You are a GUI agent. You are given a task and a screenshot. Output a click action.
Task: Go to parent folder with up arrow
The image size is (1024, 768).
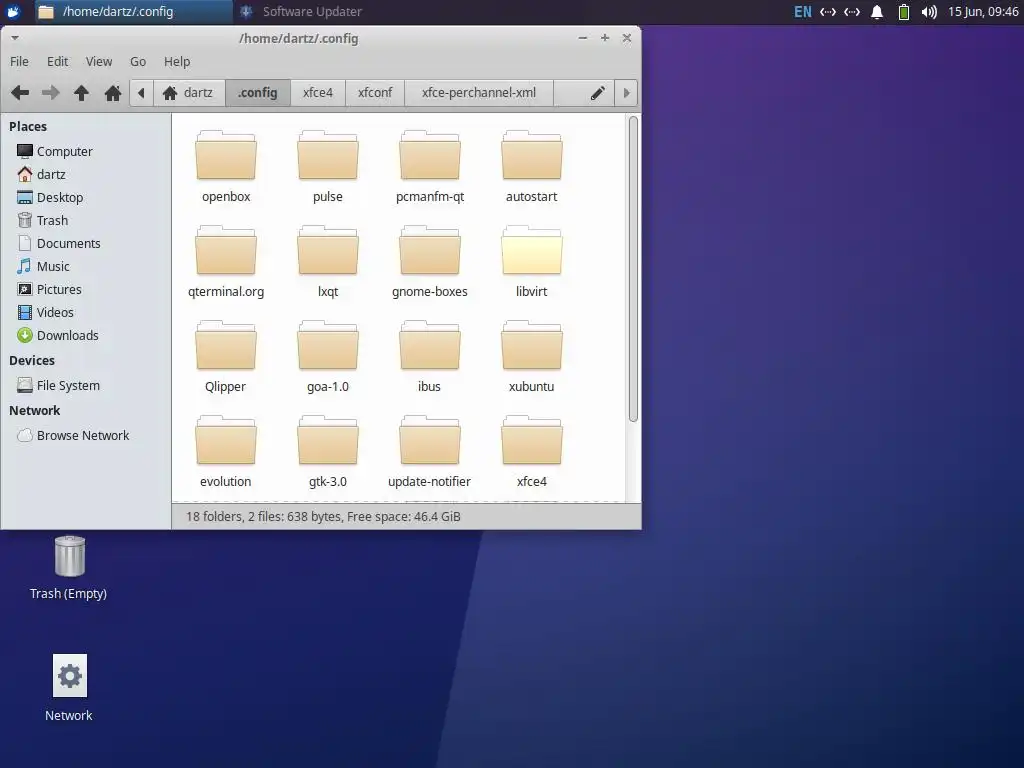pos(81,93)
